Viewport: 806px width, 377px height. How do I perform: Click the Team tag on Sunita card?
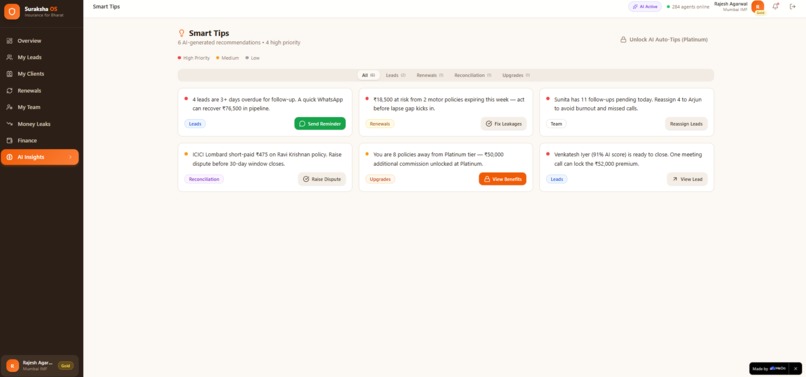[x=556, y=124]
